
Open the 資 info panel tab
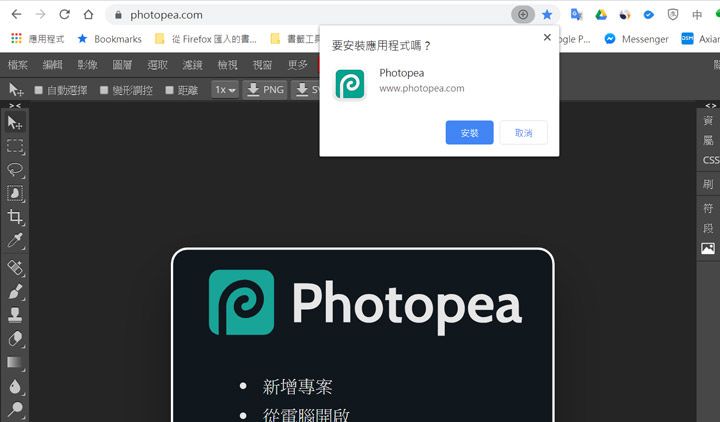tap(708, 120)
